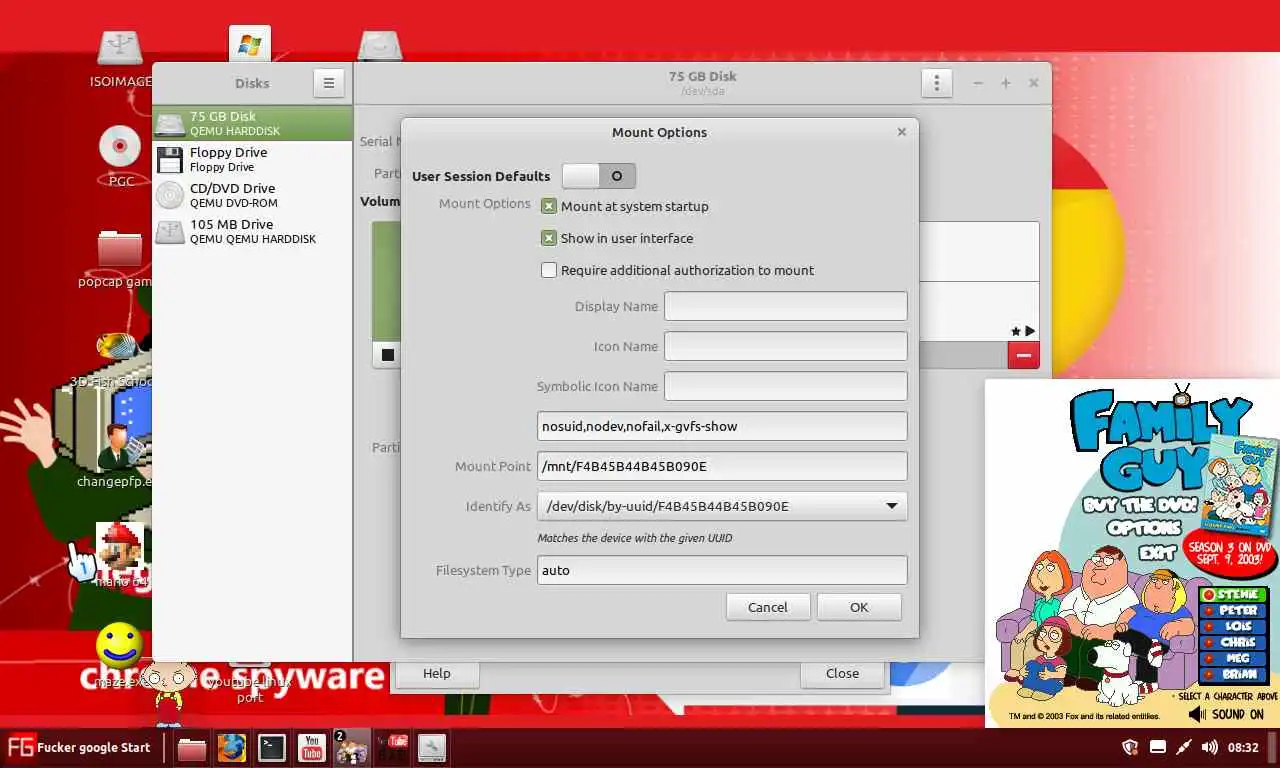Image resolution: width=1280 pixels, height=768 pixels.
Task: Open the Identify As dropdown
Action: click(722, 506)
